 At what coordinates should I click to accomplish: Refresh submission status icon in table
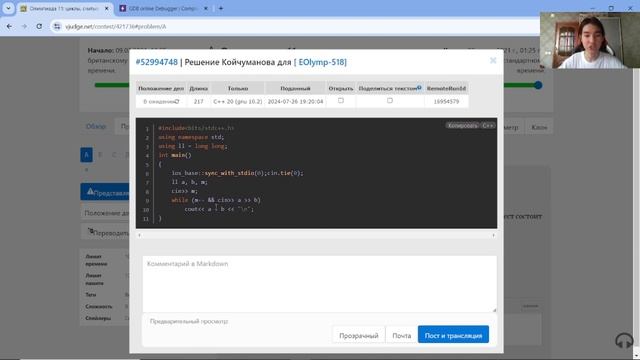click(x=177, y=101)
